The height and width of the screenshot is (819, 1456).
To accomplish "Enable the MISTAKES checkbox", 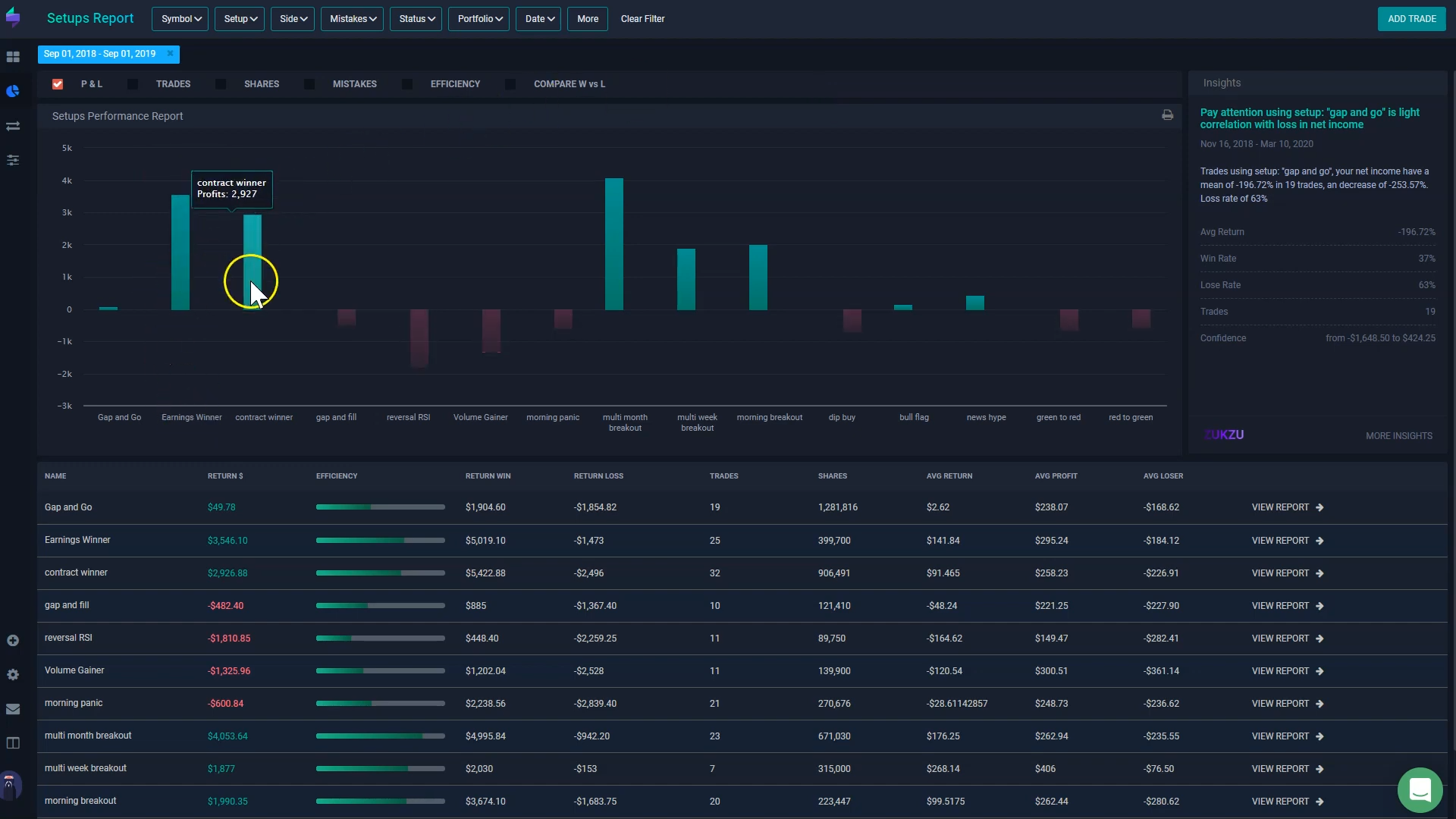I will click(x=309, y=84).
